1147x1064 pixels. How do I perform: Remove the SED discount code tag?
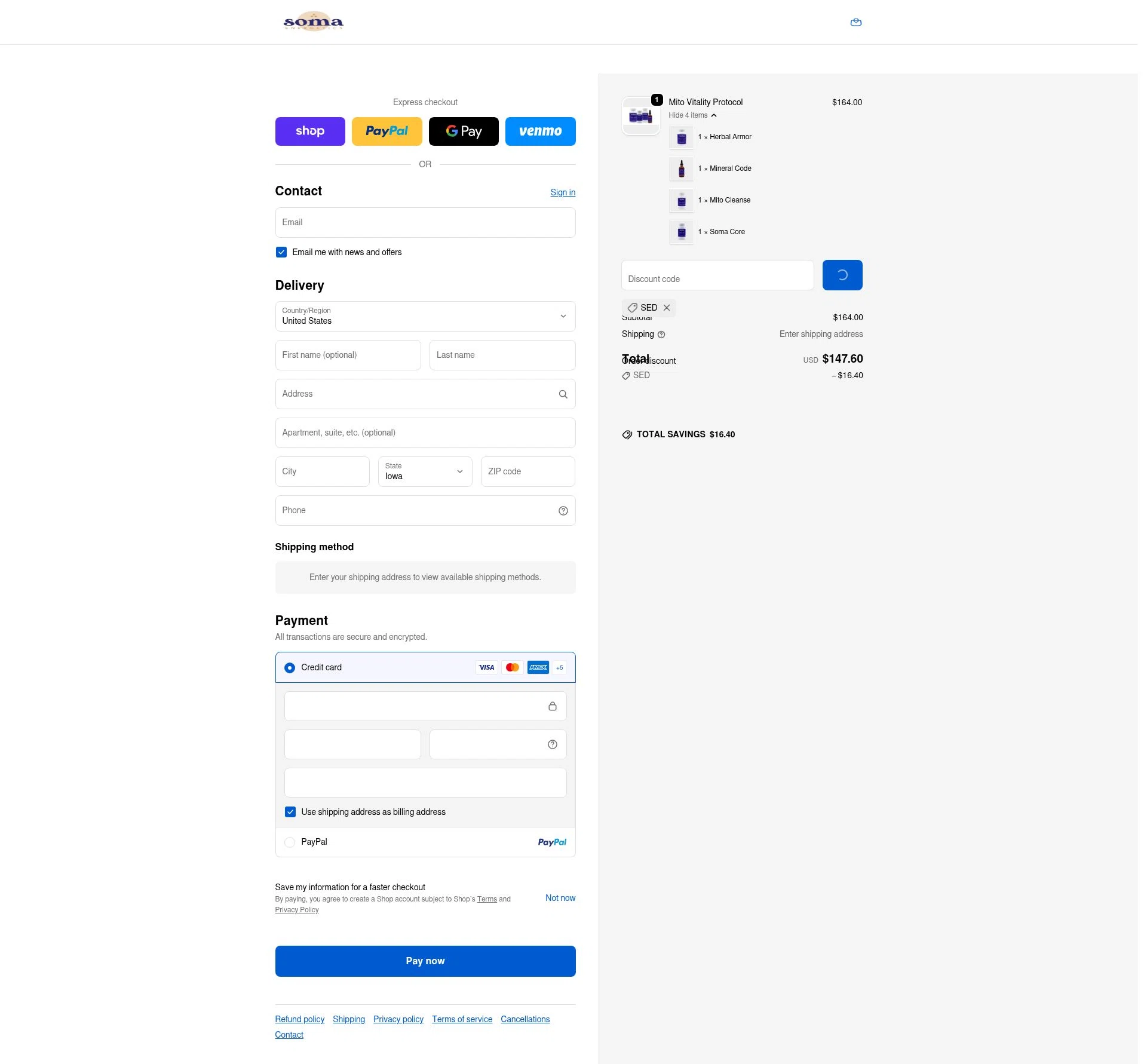[x=667, y=308]
